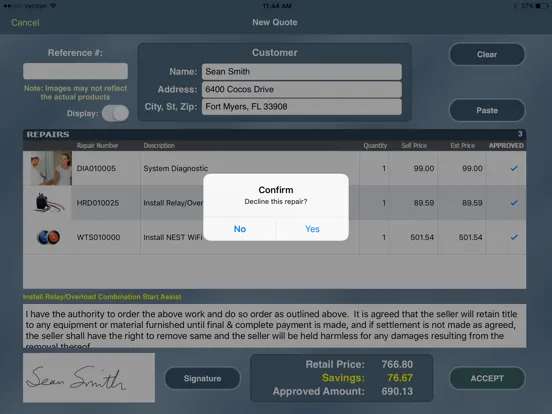The image size is (552, 414).
Task: Click the REPAIRS section header
Action: tap(48, 134)
